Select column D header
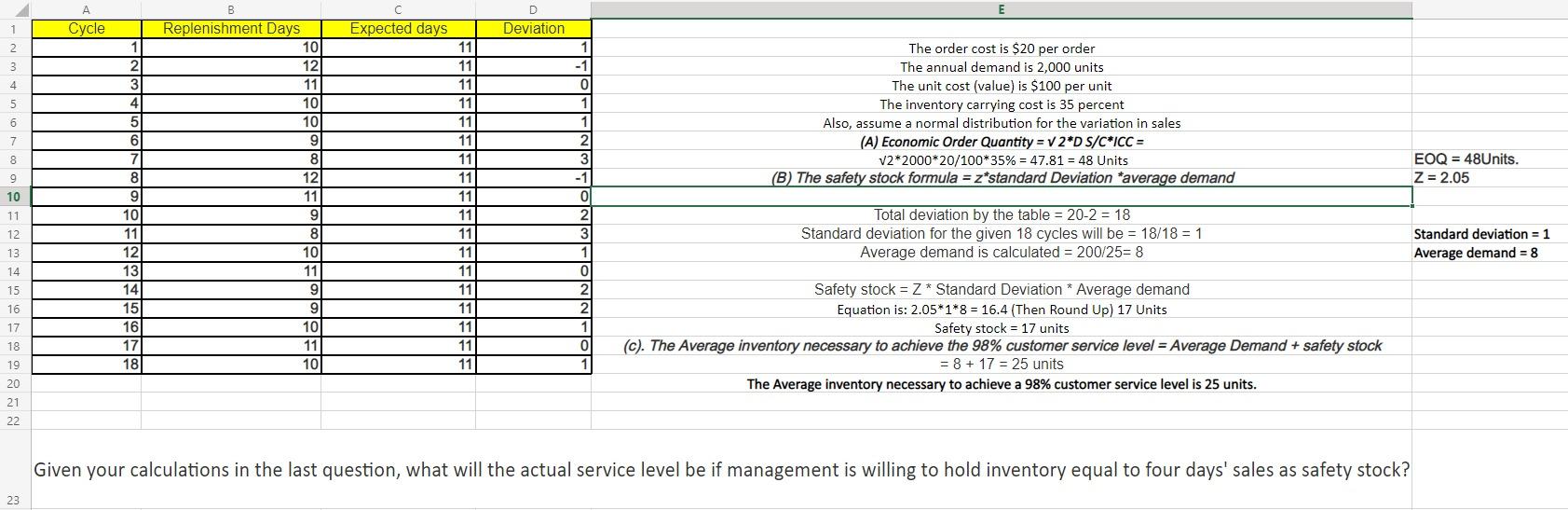Screen dimensions: 1568x510 533,9
